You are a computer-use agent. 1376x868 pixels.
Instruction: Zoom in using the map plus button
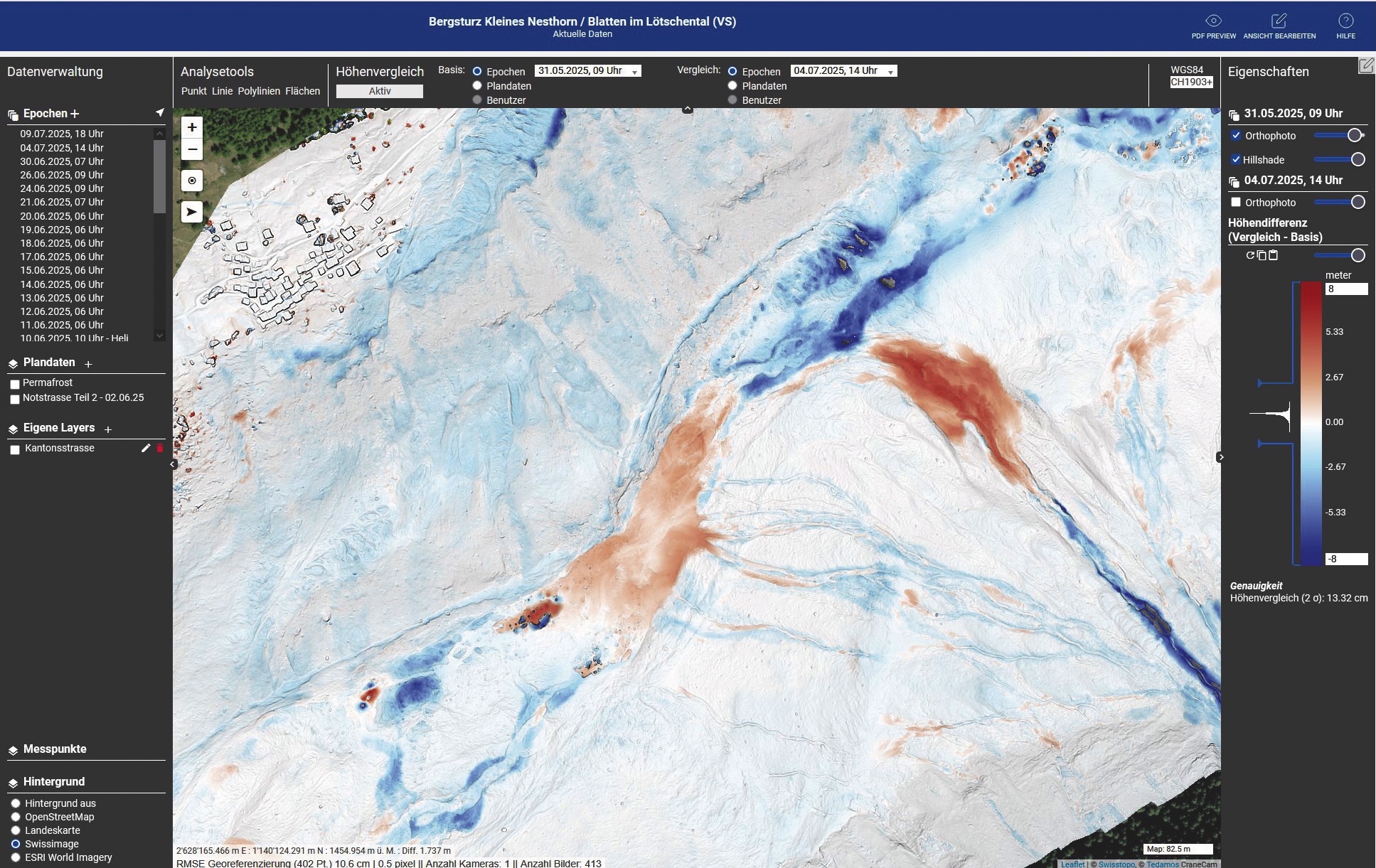point(191,128)
